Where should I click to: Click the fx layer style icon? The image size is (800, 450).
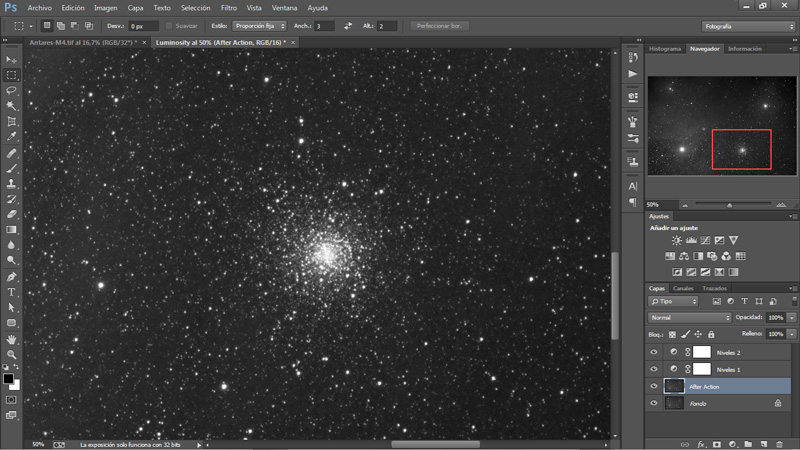click(x=702, y=442)
